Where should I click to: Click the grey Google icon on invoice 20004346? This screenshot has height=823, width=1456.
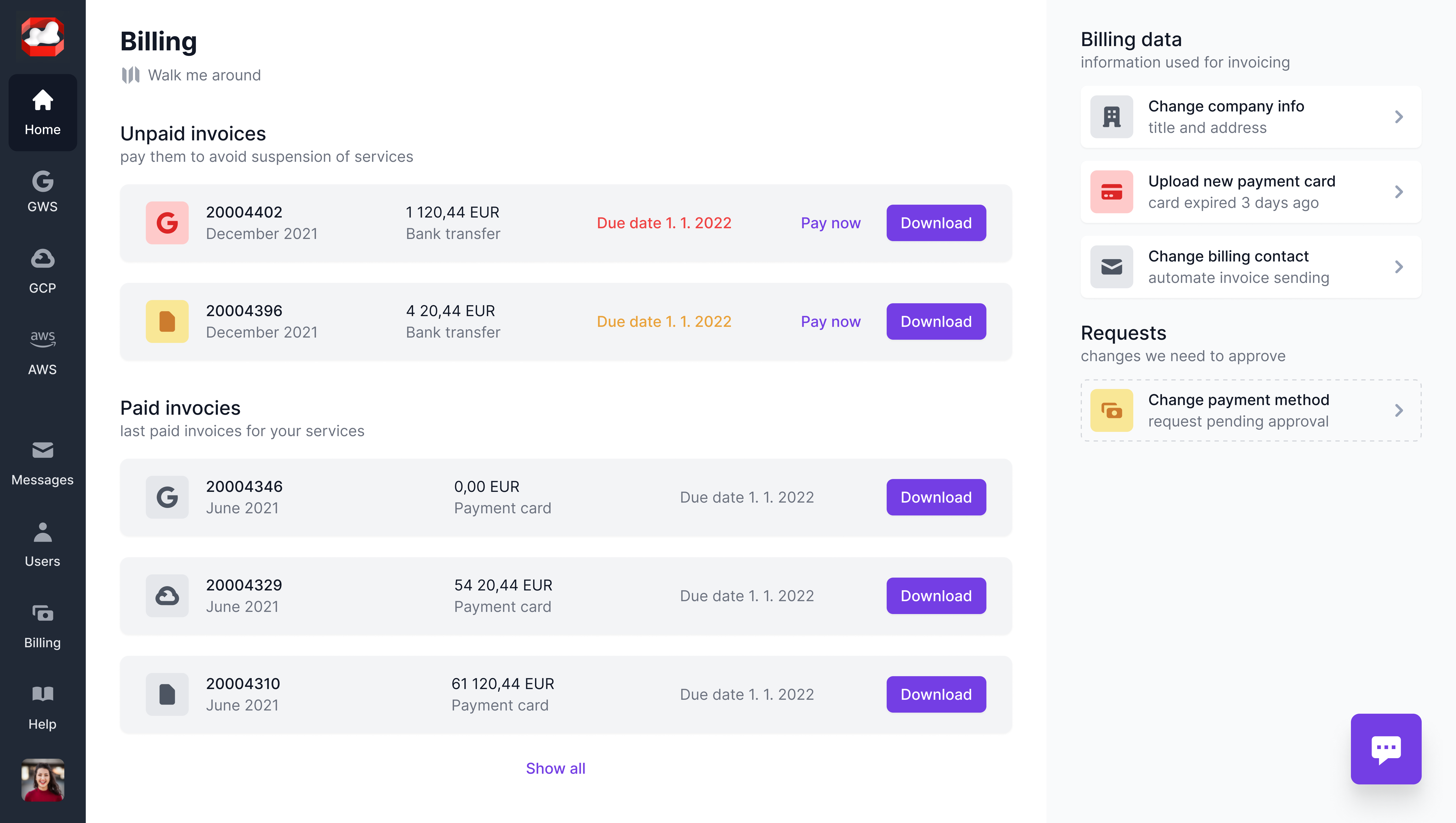[167, 497]
